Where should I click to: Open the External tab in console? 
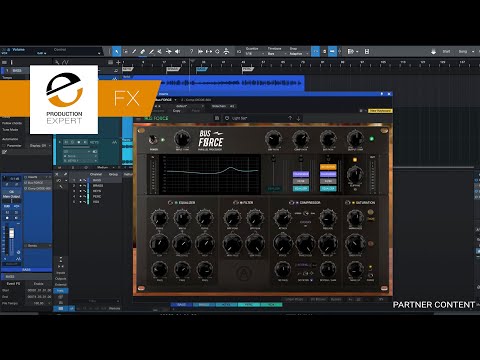[61, 285]
